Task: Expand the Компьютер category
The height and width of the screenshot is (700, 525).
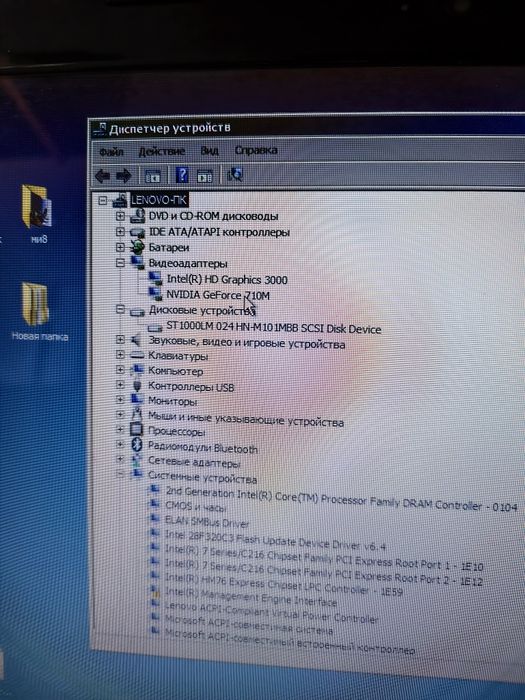Action: coord(120,370)
